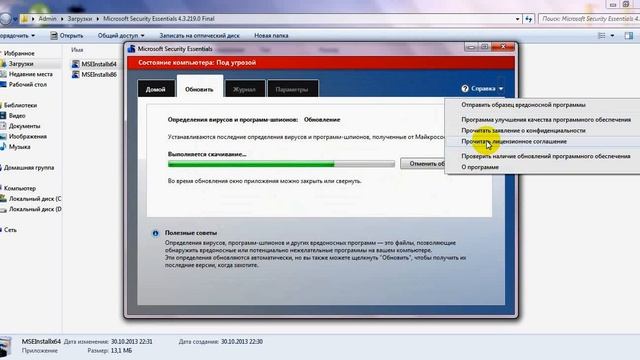Open the Справка dropdown arrow

(x=501, y=89)
